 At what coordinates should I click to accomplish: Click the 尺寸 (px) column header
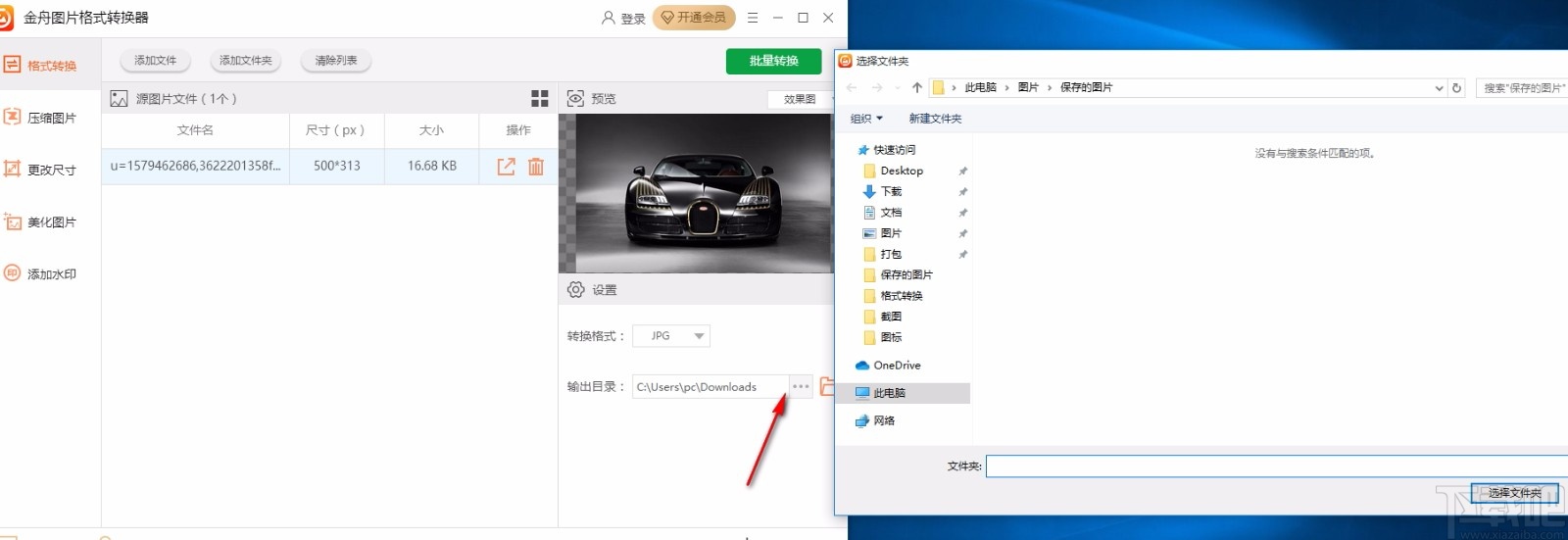(335, 130)
